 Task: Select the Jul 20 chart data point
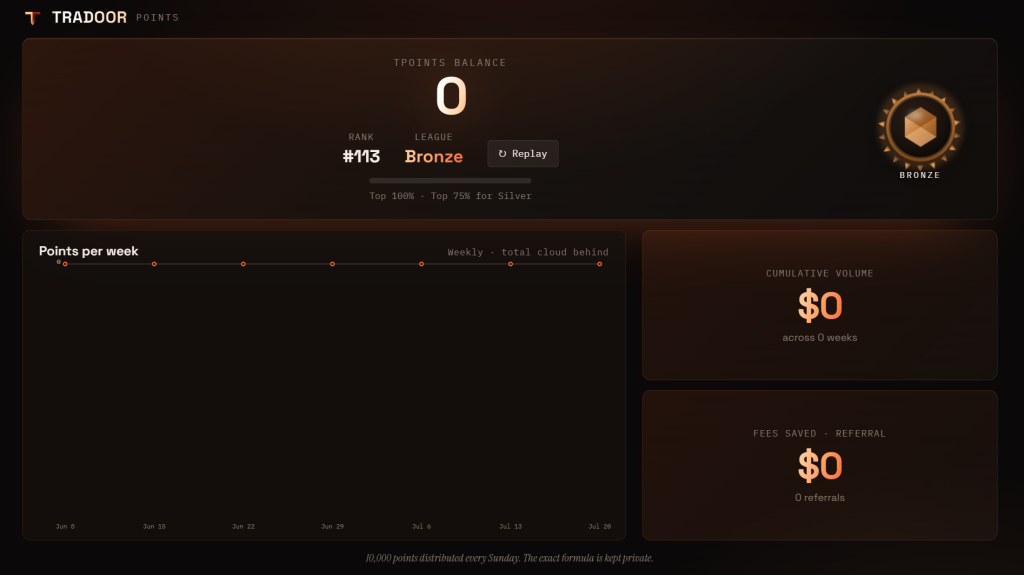pyautogui.click(x=600, y=264)
